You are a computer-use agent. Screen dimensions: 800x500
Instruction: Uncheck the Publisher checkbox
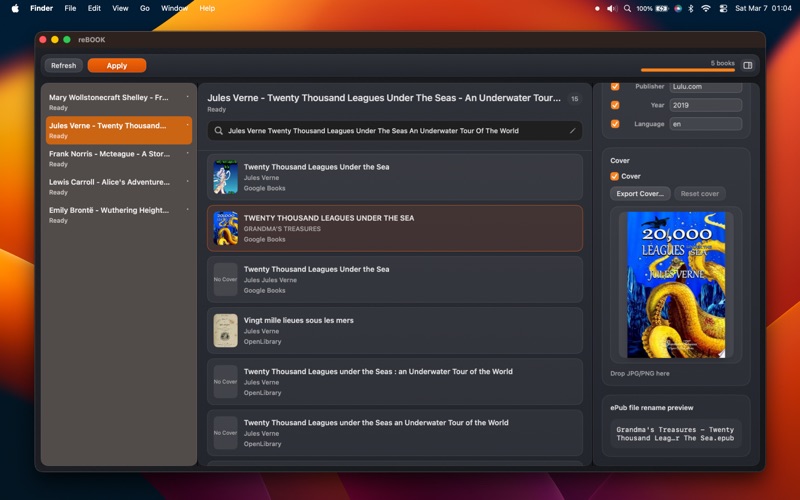point(615,86)
